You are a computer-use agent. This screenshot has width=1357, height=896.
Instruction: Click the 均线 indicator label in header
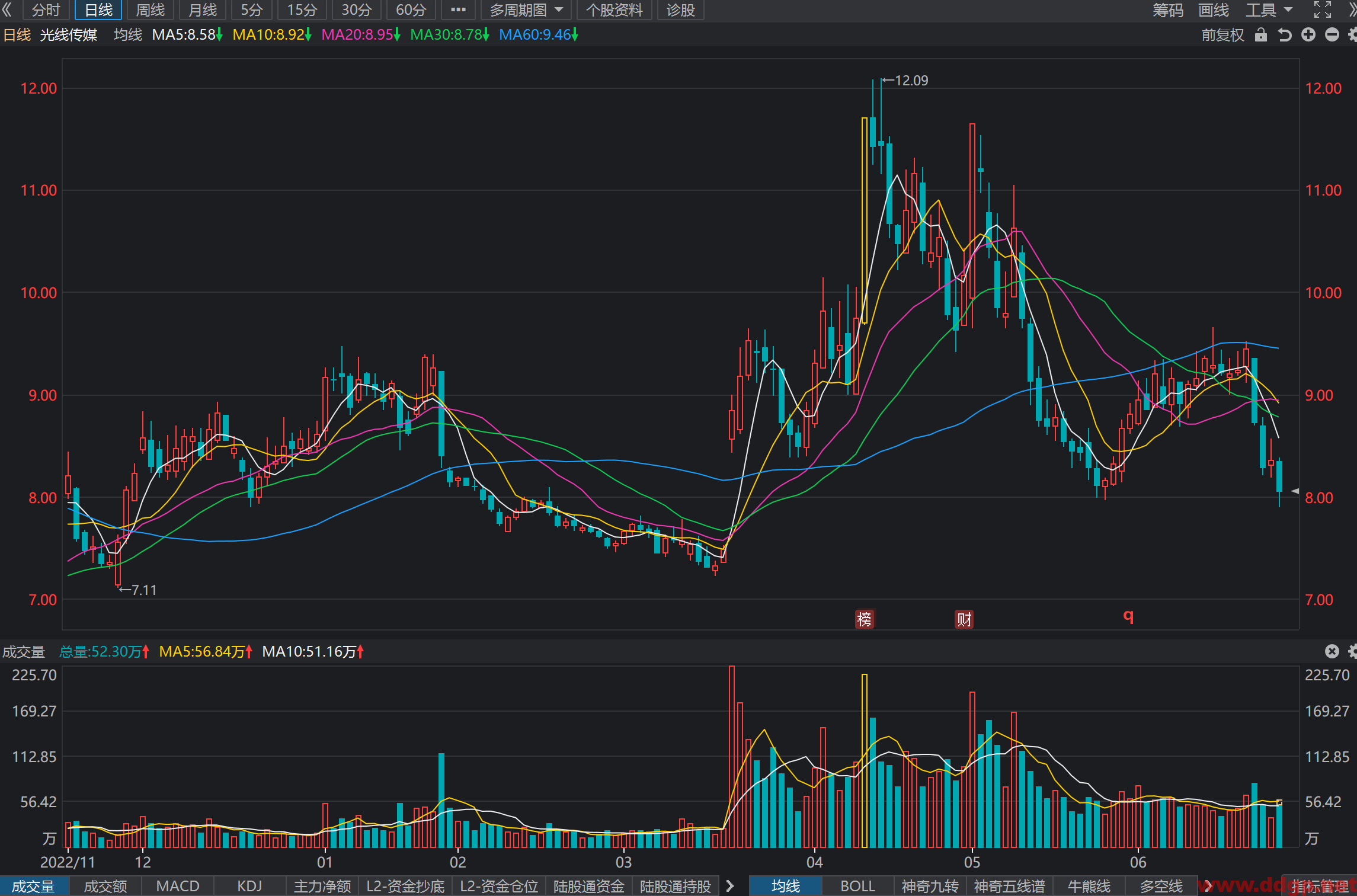(128, 35)
